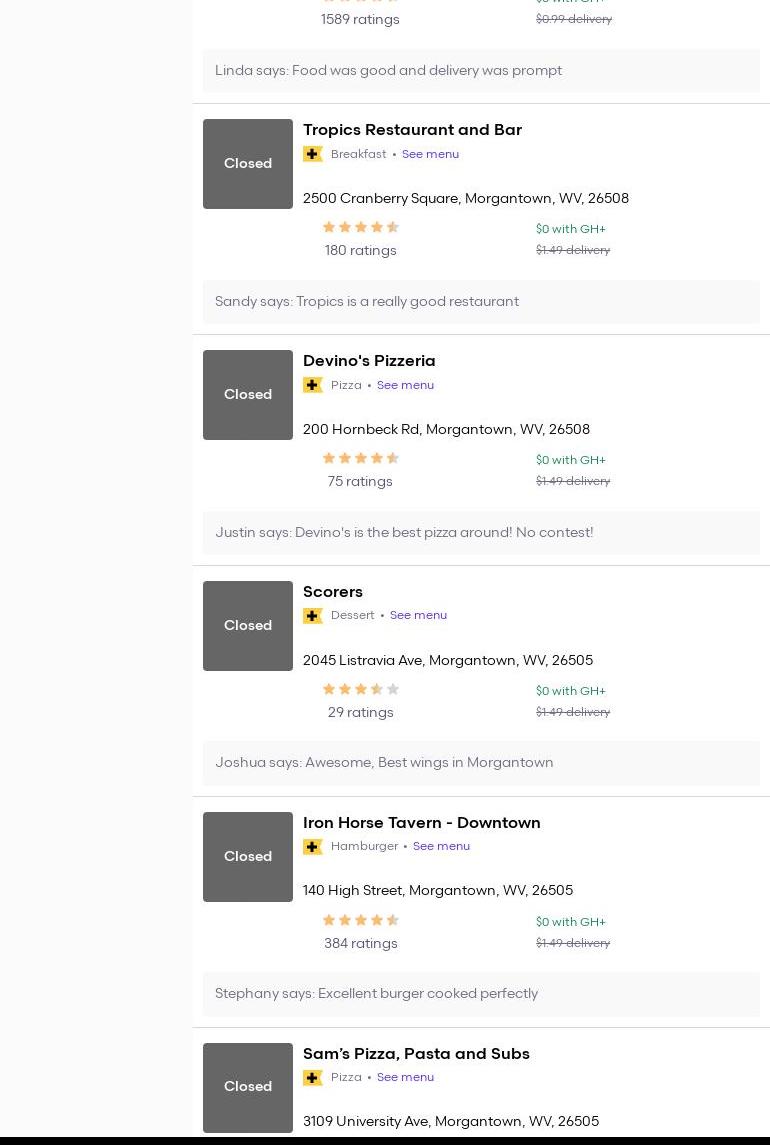Click the star rating for Scorers
This screenshot has width=770, height=1145.
(x=360, y=690)
